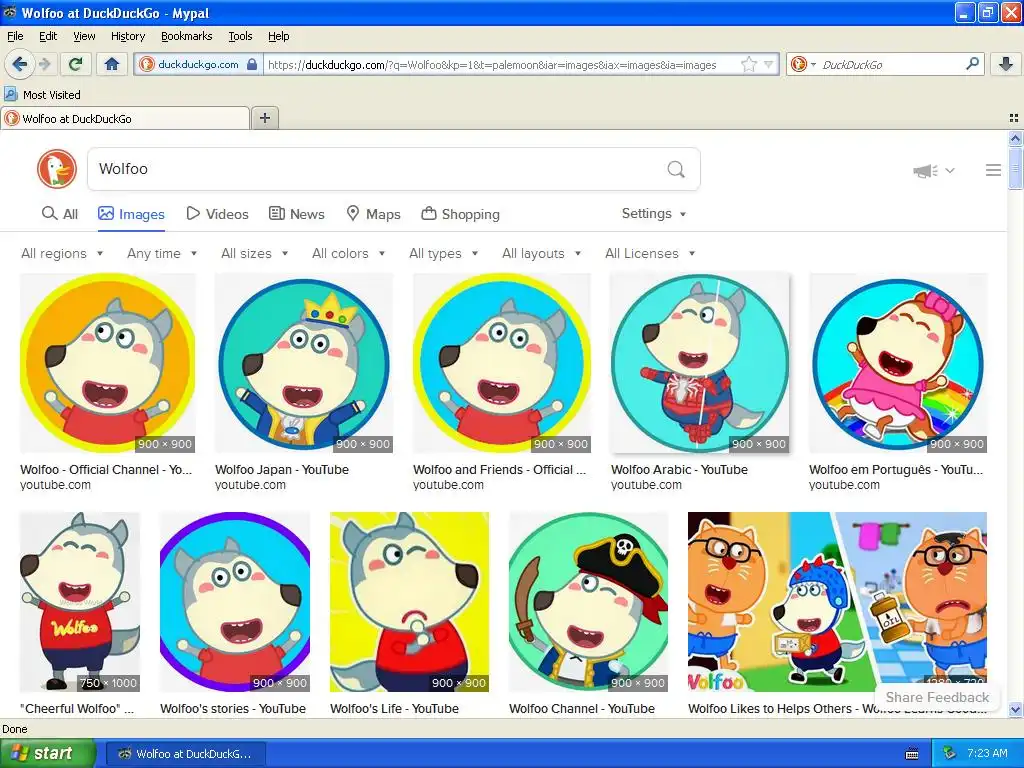
Task: Expand the All colors filter
Action: [x=348, y=253]
